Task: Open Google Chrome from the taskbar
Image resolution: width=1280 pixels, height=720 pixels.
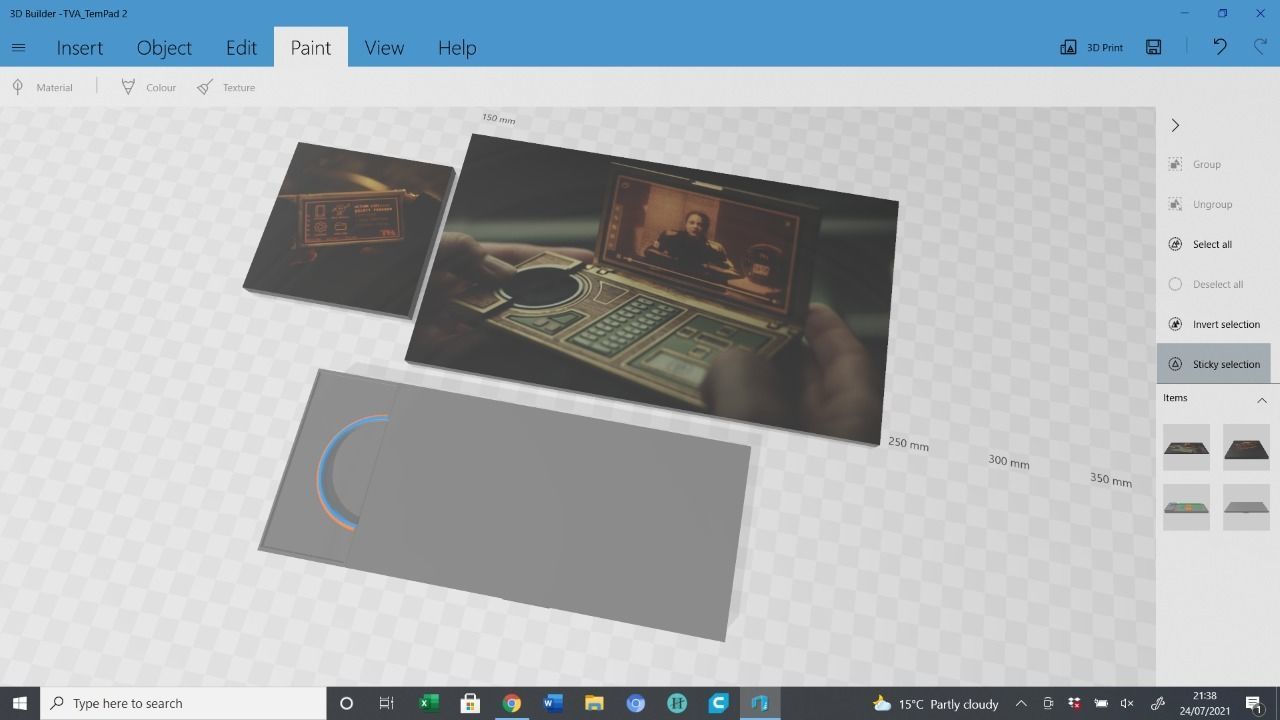Action: (511, 703)
